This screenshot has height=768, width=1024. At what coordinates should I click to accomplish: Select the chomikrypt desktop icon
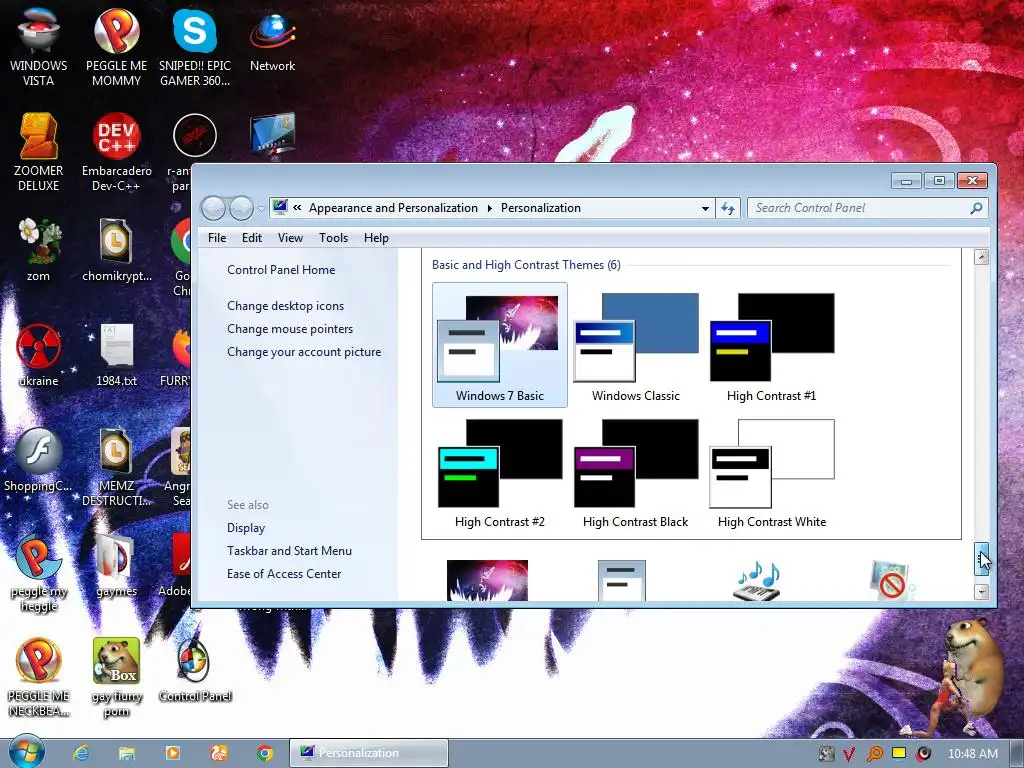coord(116,250)
